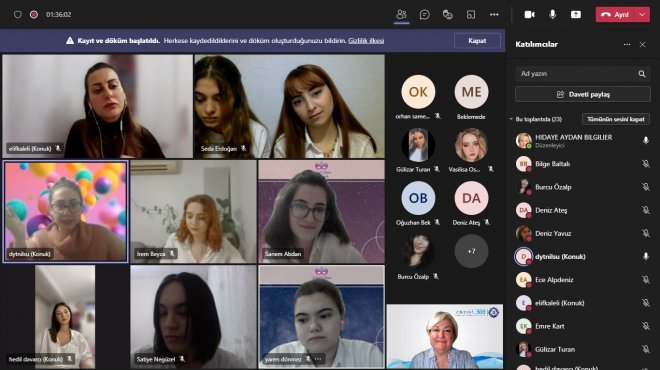Click muted mic icon for Burcu Özalp in list

coord(646,187)
